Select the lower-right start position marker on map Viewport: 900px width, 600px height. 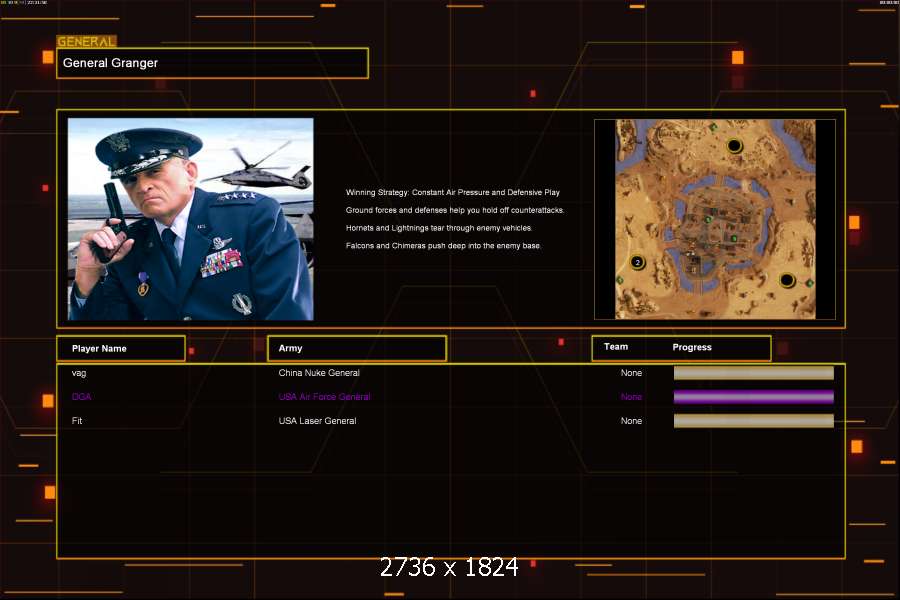click(787, 280)
